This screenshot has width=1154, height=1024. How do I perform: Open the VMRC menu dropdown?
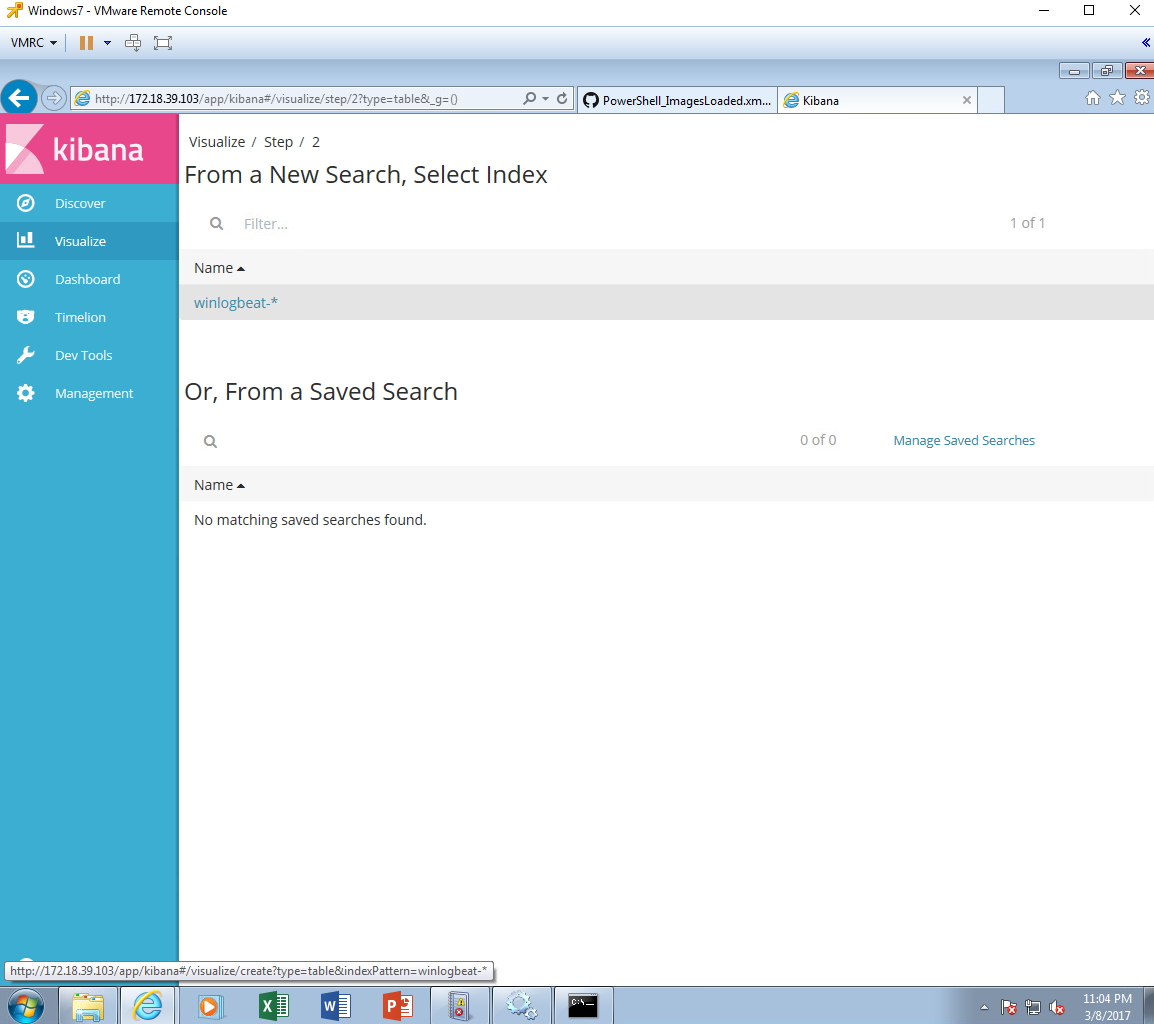tap(33, 43)
